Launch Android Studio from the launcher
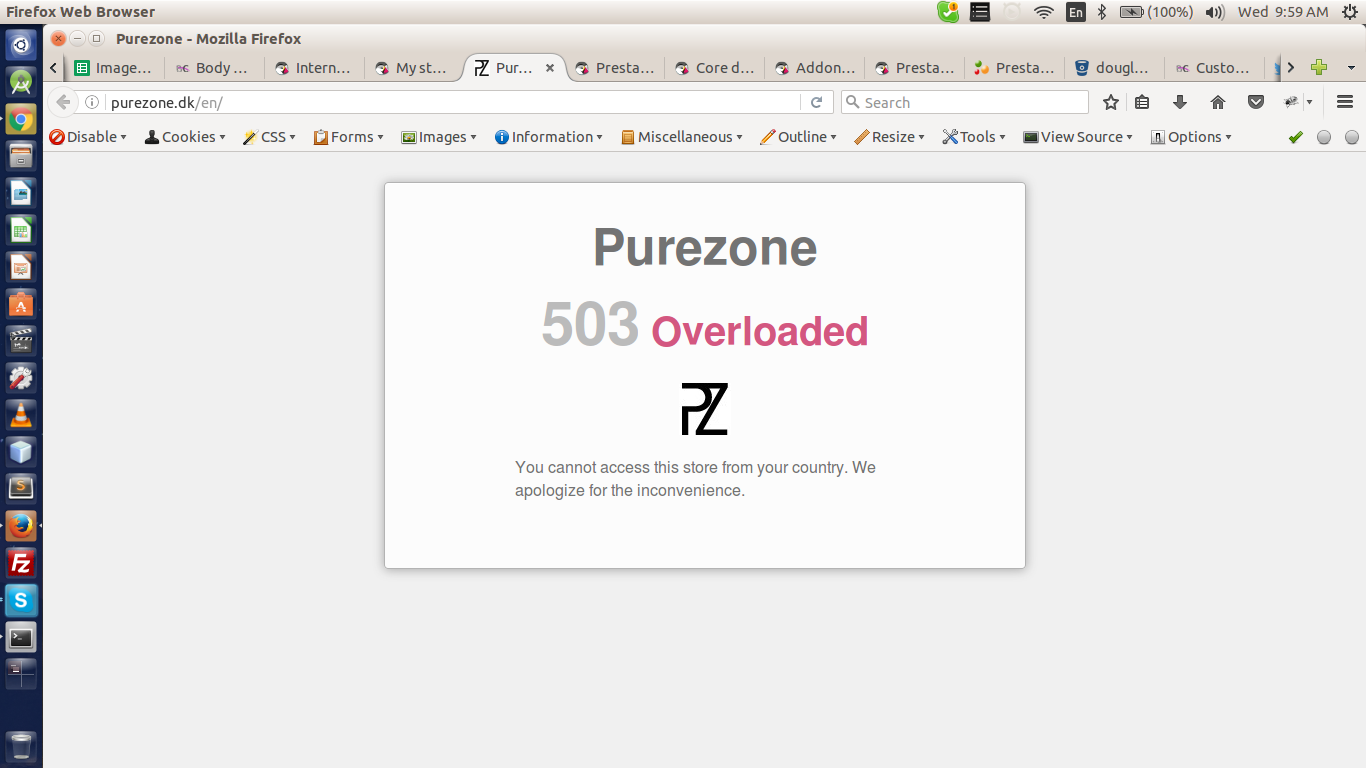This screenshot has height=768, width=1366. pos(21,82)
